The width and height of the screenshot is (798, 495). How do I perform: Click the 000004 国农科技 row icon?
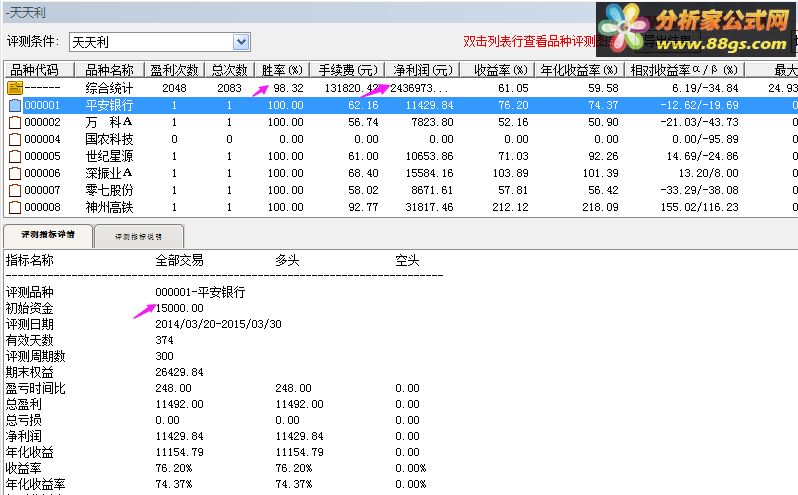[x=15, y=139]
